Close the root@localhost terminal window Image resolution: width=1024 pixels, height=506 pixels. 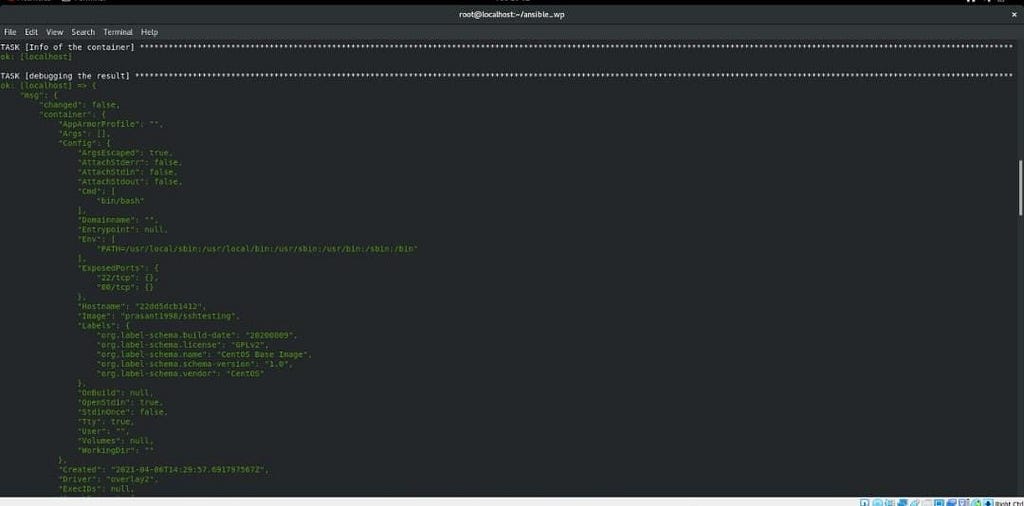click(1014, 14)
